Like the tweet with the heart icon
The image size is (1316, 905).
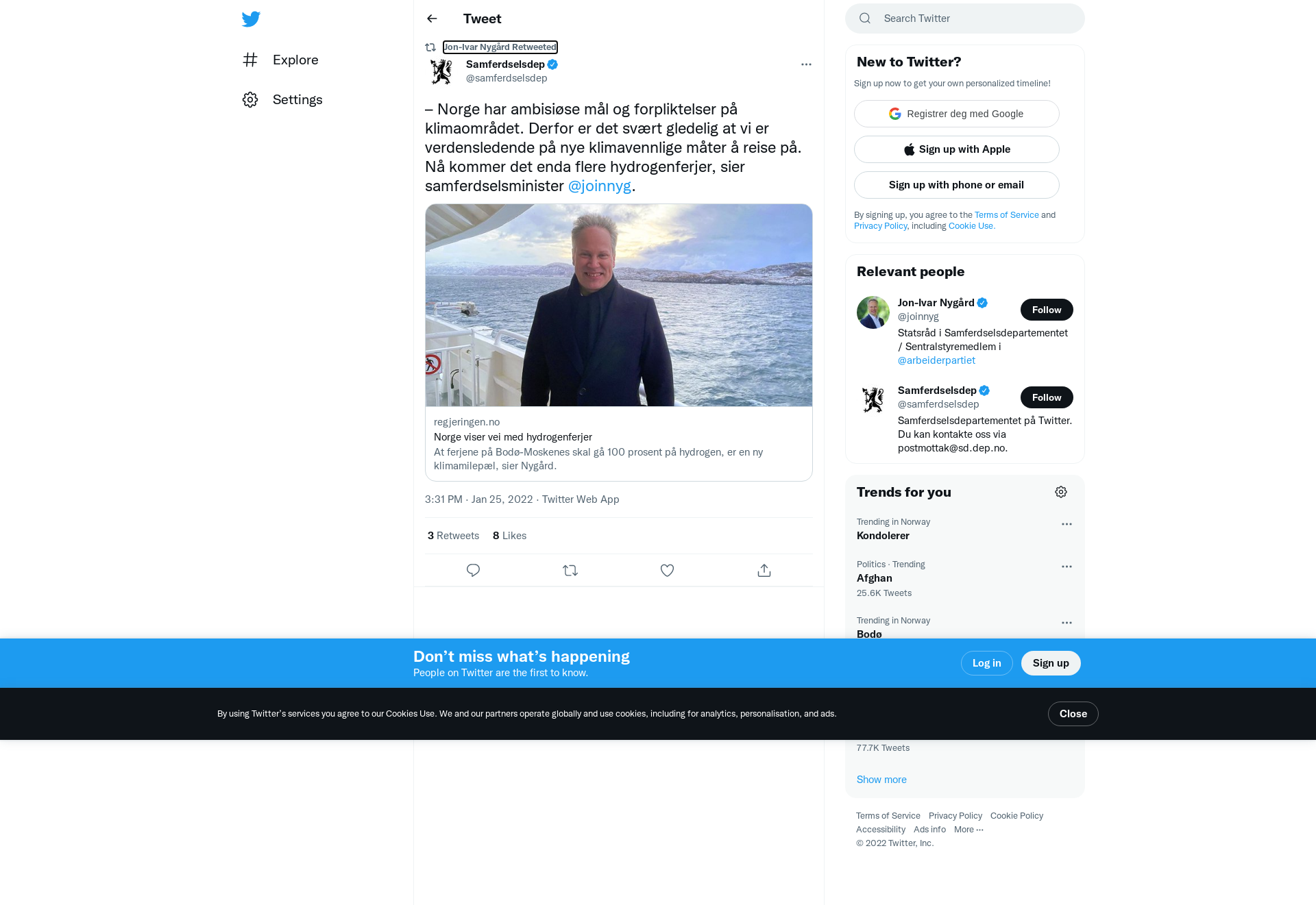[x=667, y=570]
